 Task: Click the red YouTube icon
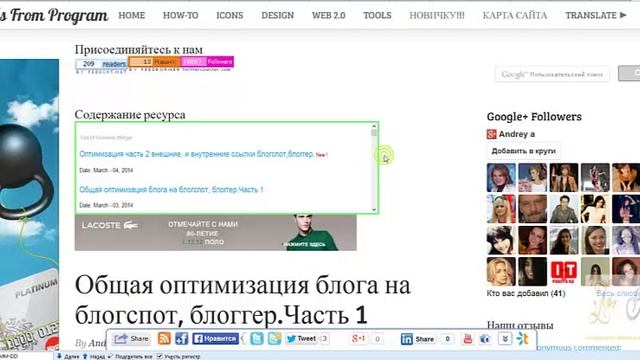pos(468,338)
